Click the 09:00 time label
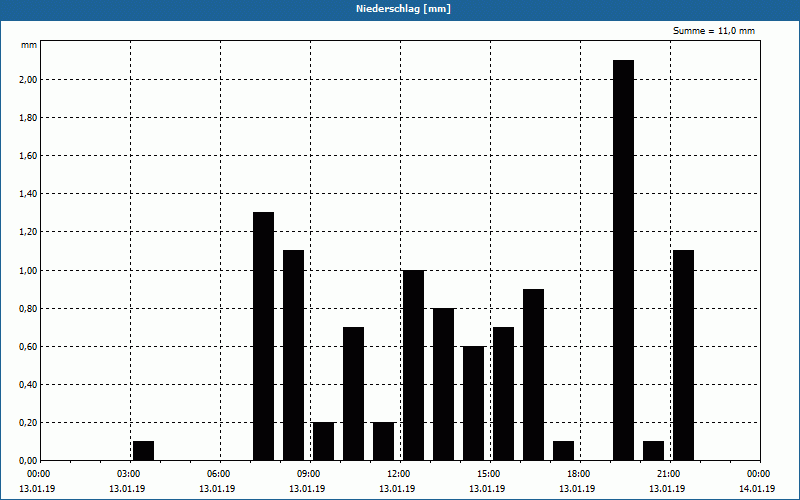 point(311,474)
